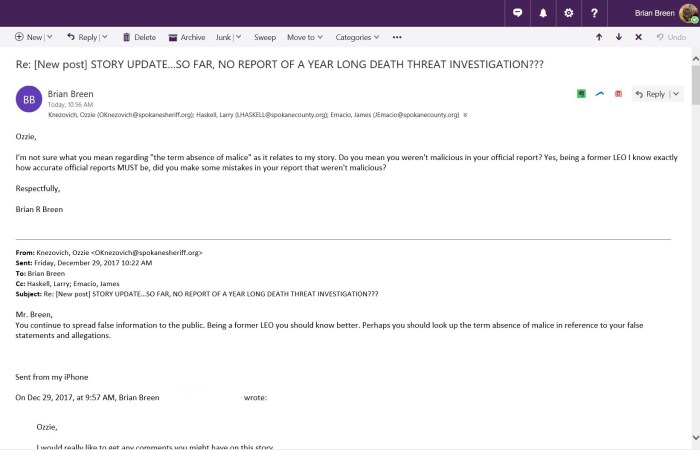Click the green icon beside Reply

tap(581, 94)
